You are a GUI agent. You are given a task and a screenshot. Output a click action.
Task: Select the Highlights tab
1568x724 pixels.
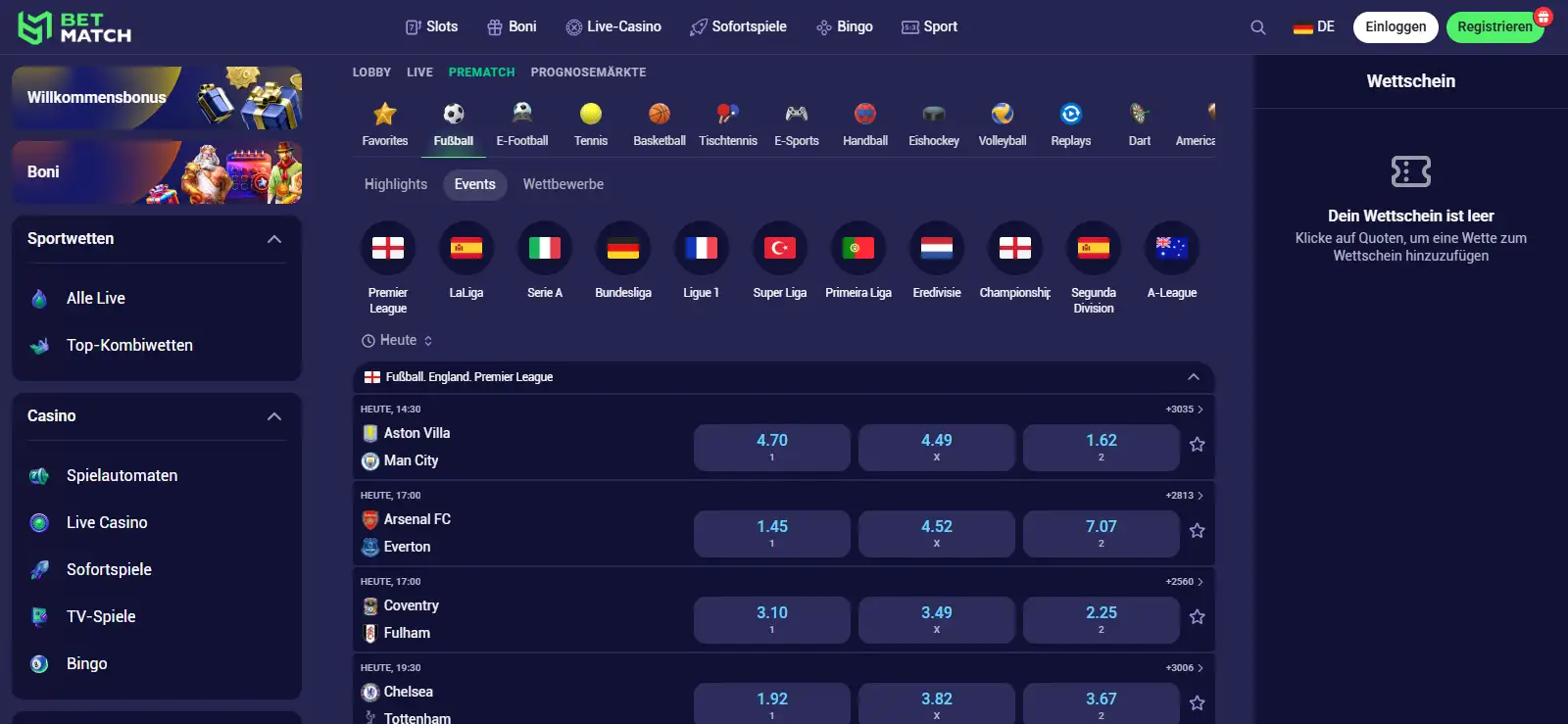pyautogui.click(x=396, y=184)
